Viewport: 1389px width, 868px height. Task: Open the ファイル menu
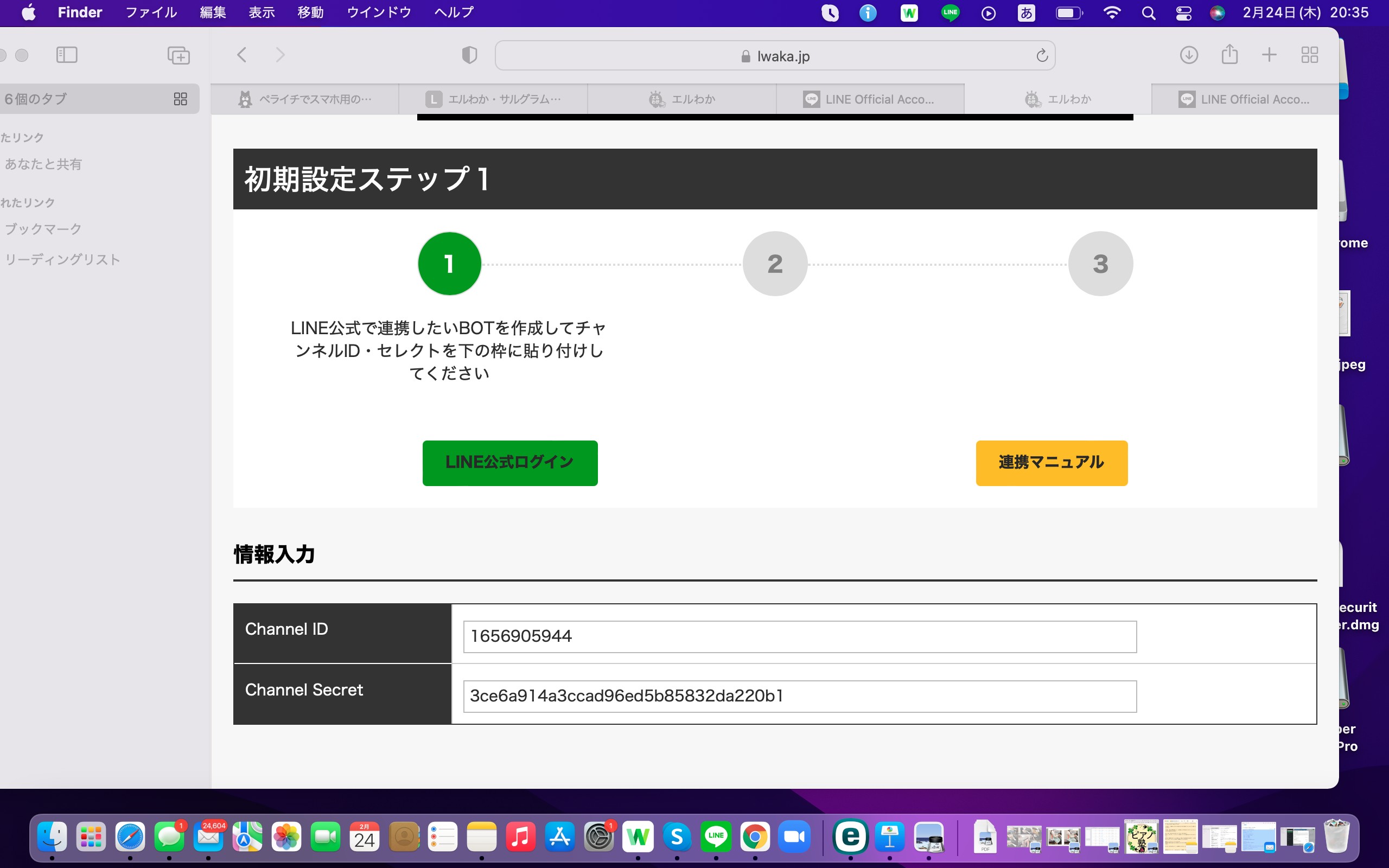click(x=151, y=12)
